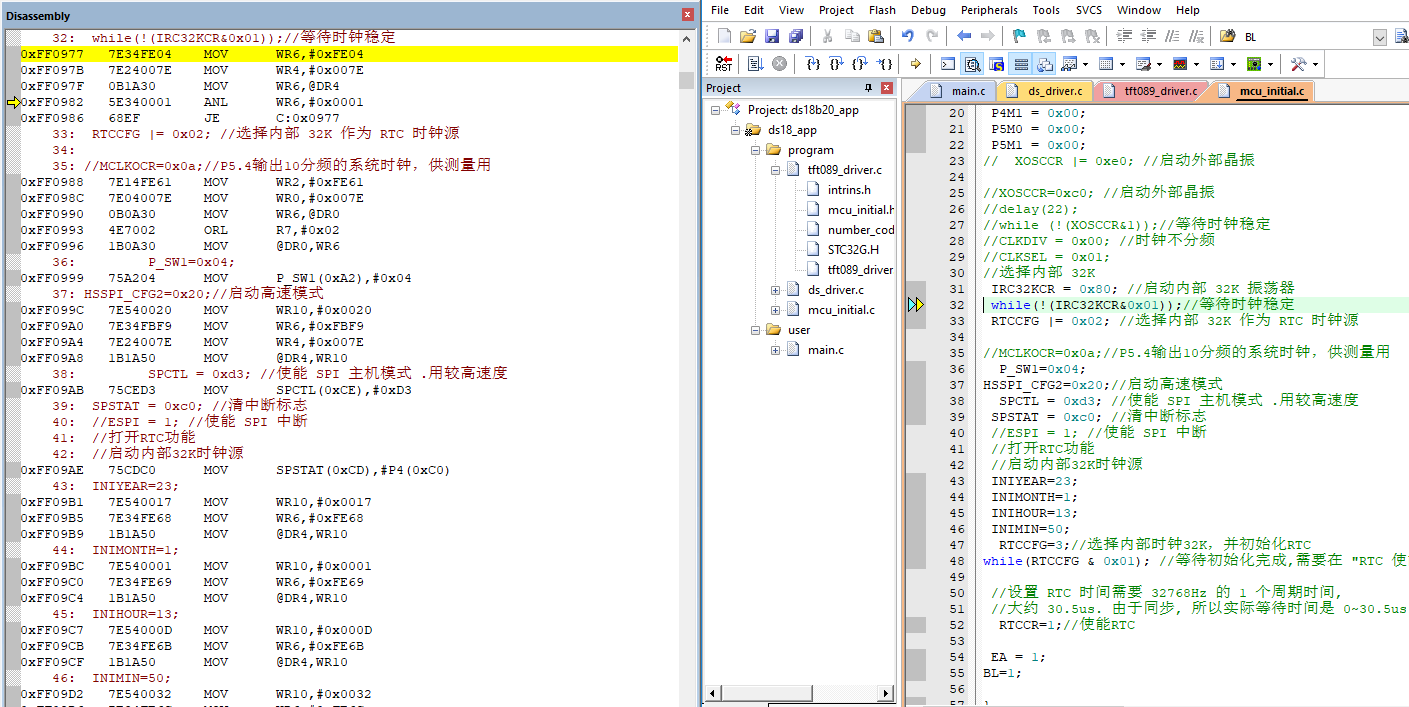Viewport: 1409px width, 707px height.
Task: Click the New file icon
Action: point(725,36)
